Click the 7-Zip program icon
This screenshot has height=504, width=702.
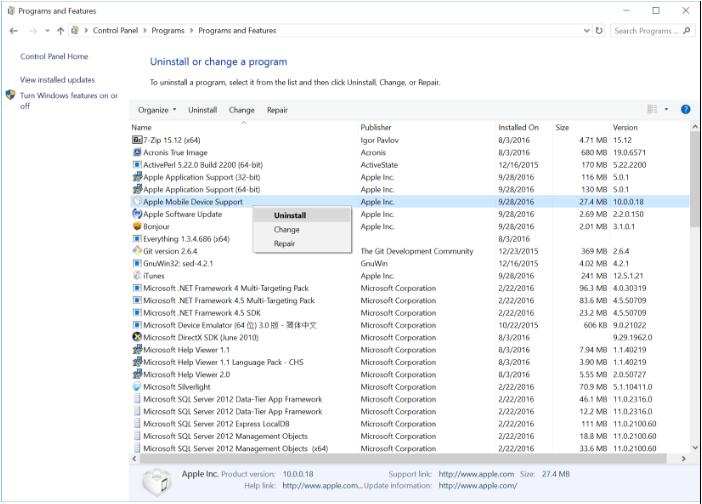coord(137,140)
